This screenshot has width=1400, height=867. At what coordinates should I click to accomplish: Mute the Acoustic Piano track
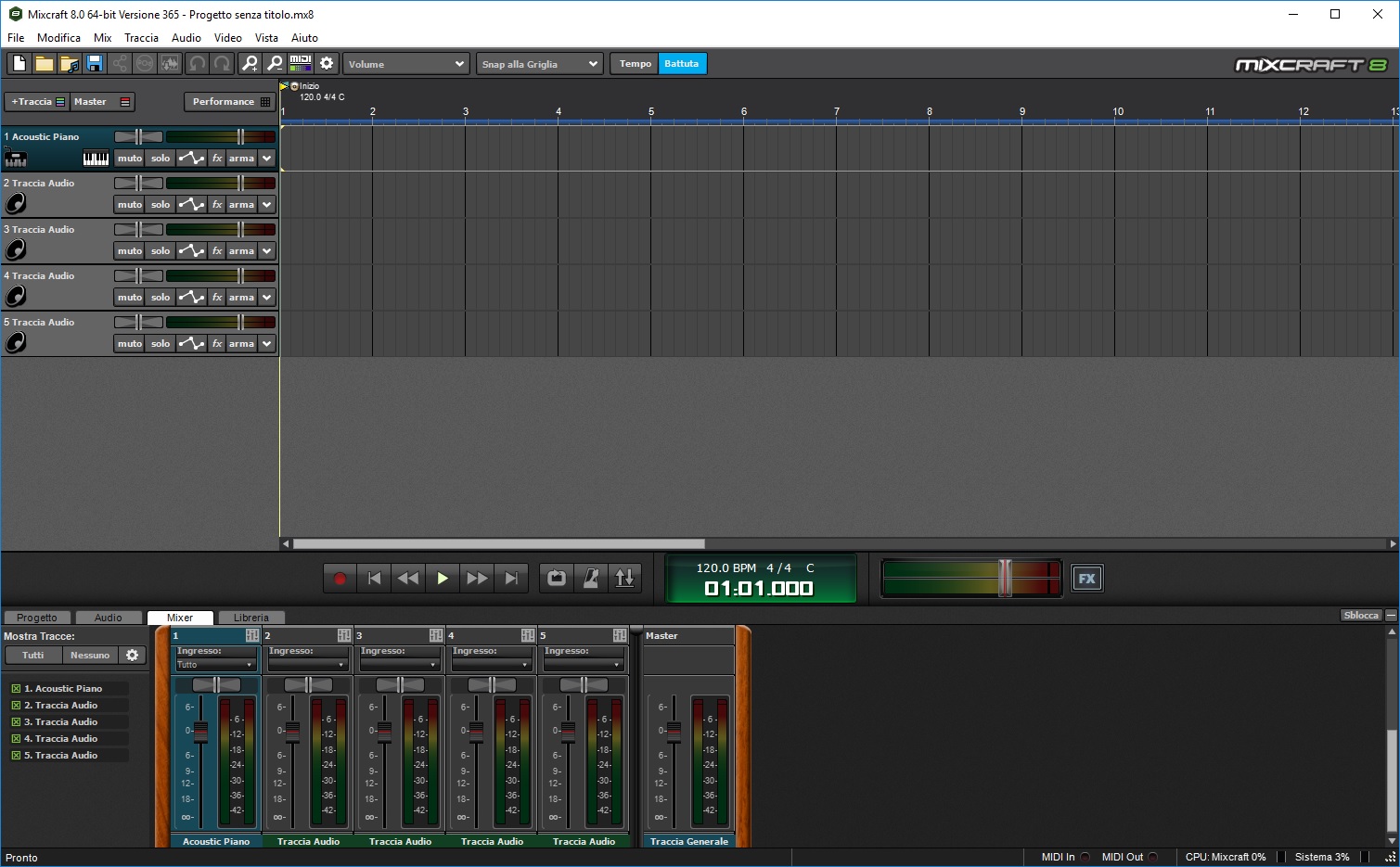click(130, 159)
